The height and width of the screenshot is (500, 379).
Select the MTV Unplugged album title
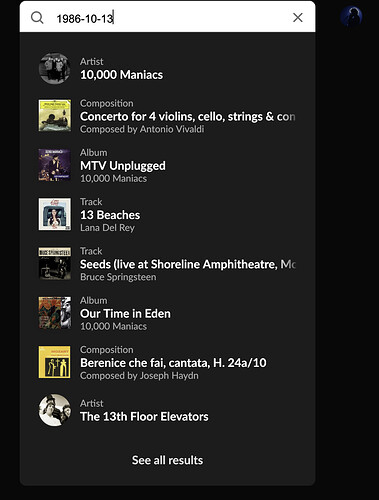click(123, 166)
